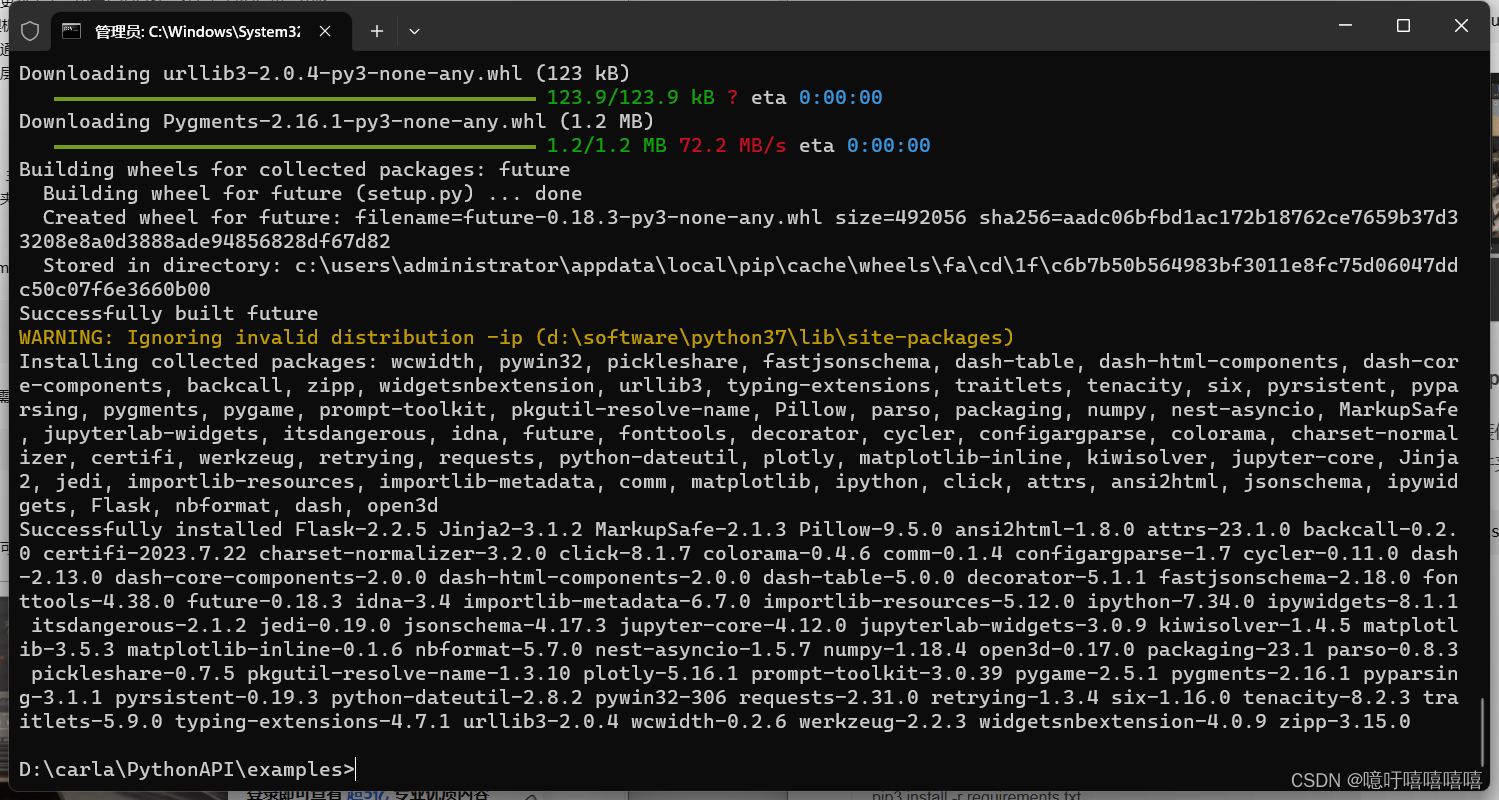This screenshot has height=800, width=1499.
Task: Click the 'plotly-5.16.1' package name
Action: pos(661,673)
